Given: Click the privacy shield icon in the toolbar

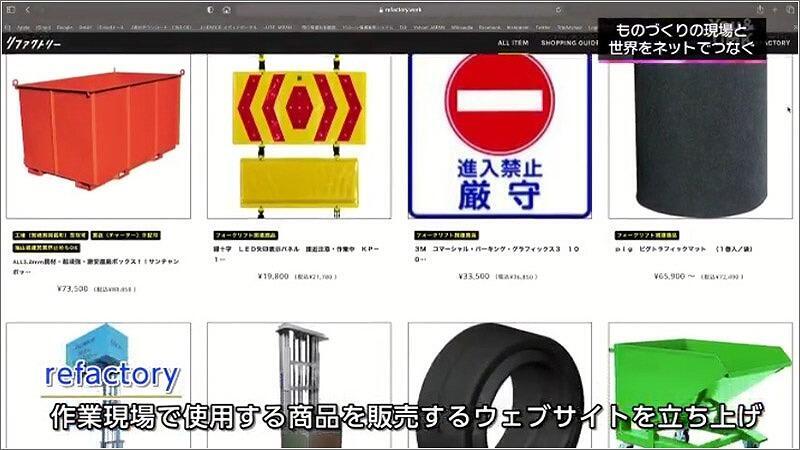Looking at the screenshot, I should (x=210, y=10).
